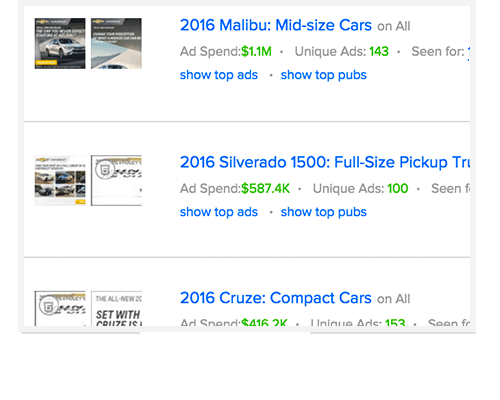500x400 pixels.
Task: Open Cruze HTML5 ad thumbnail
Action: pyautogui.click(x=60, y=308)
